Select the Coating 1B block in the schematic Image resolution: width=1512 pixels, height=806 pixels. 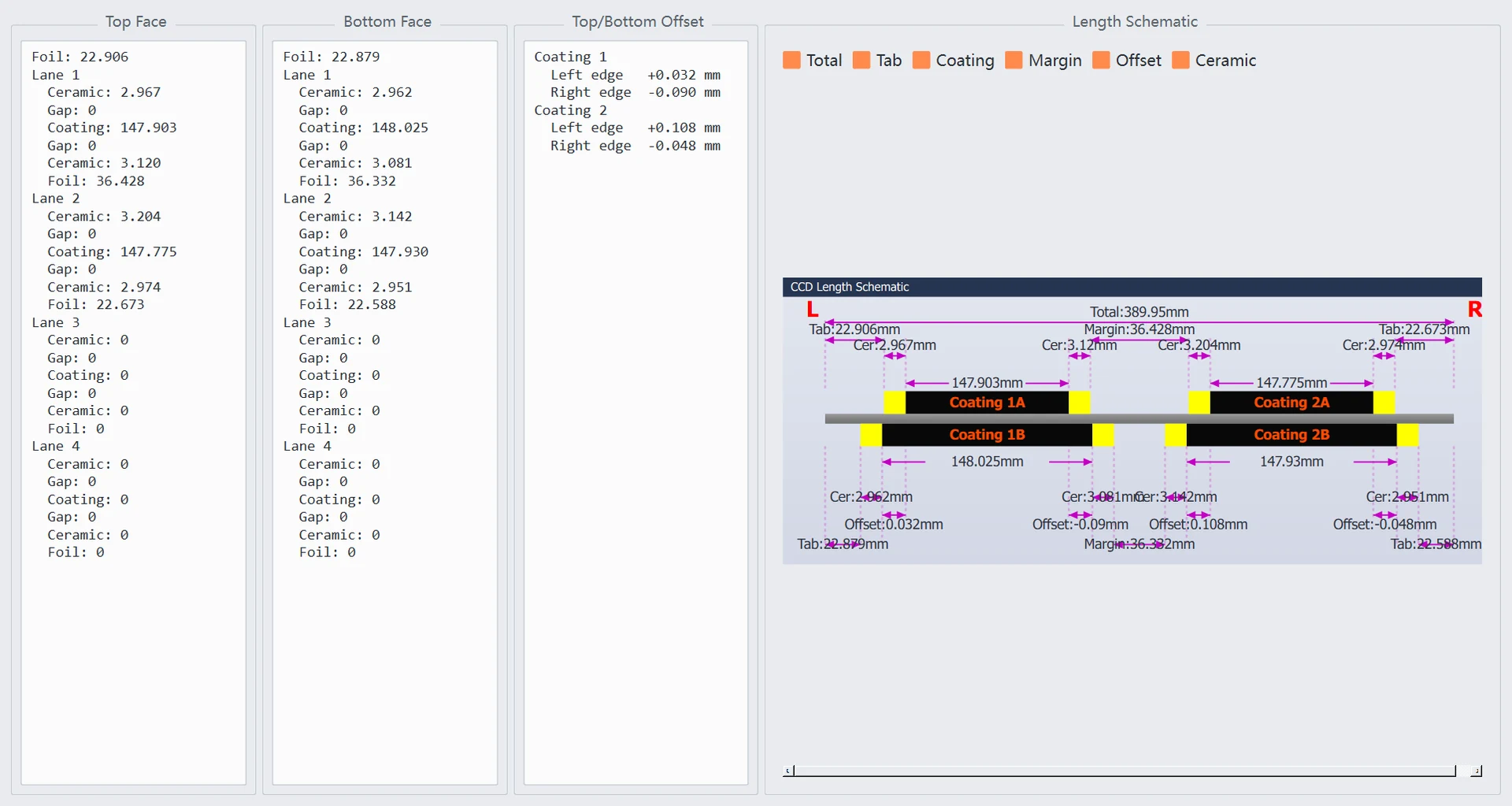coord(987,435)
